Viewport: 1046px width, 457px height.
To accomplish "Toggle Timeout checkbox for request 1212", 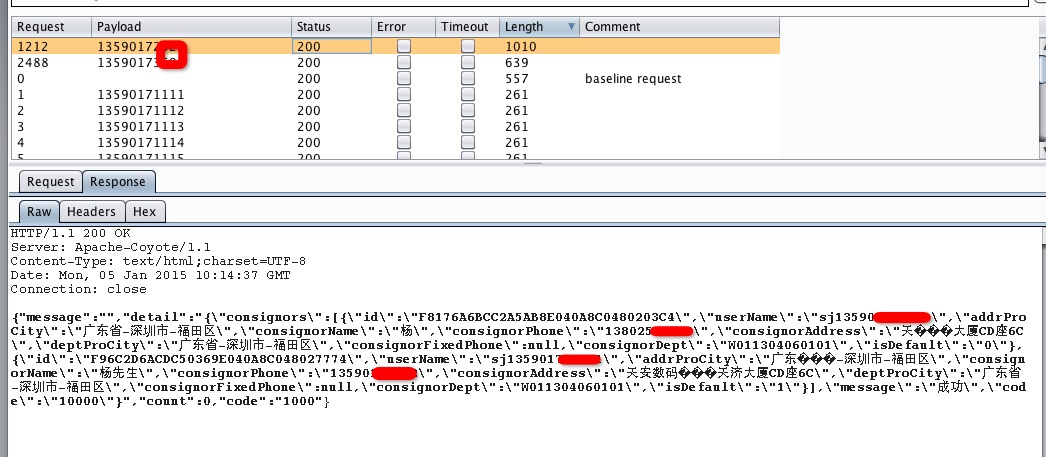I will [468, 46].
